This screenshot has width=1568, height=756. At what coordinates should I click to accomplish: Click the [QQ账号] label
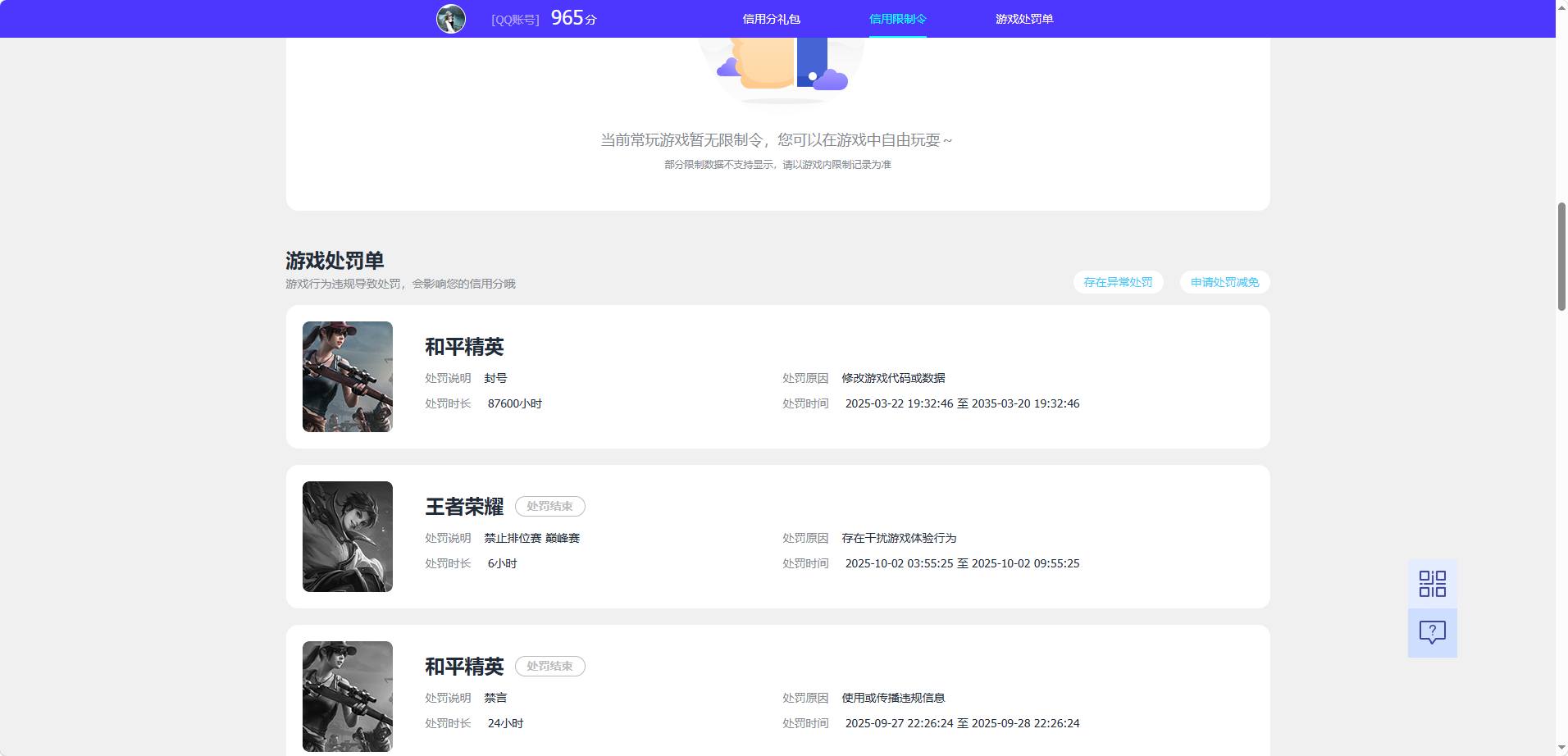(515, 20)
